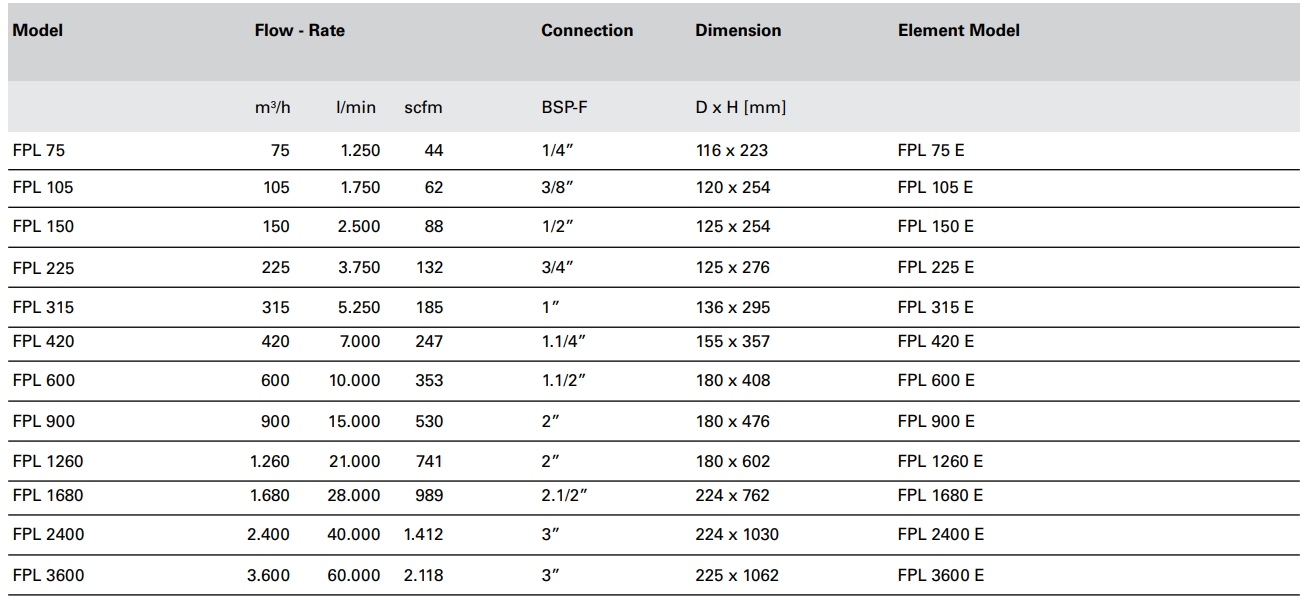
Task: Select the FPL 75 model row
Action: click(x=39, y=151)
